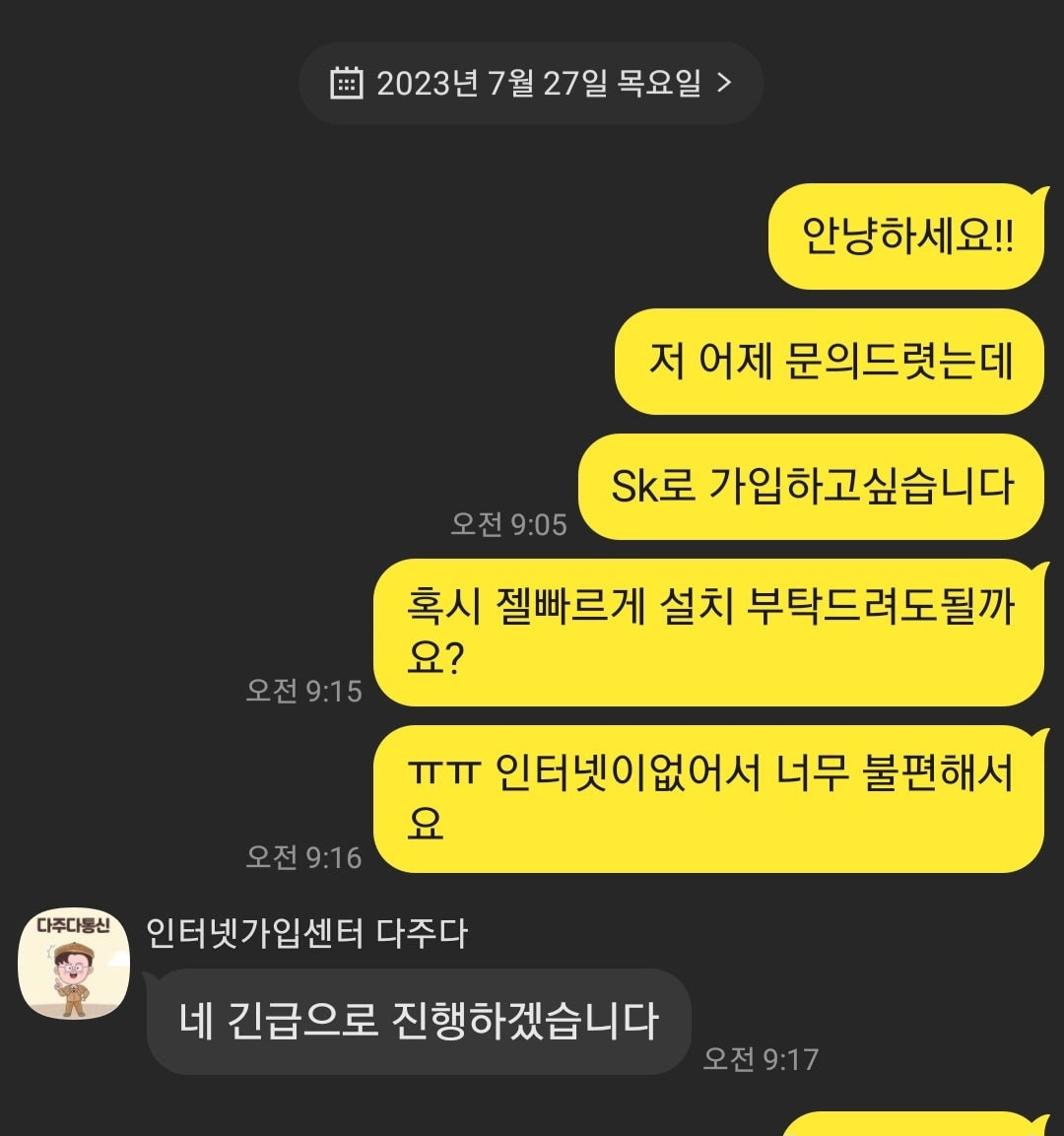Tap the 인터넷이없어서 너무 불편해서요 message

click(709, 799)
